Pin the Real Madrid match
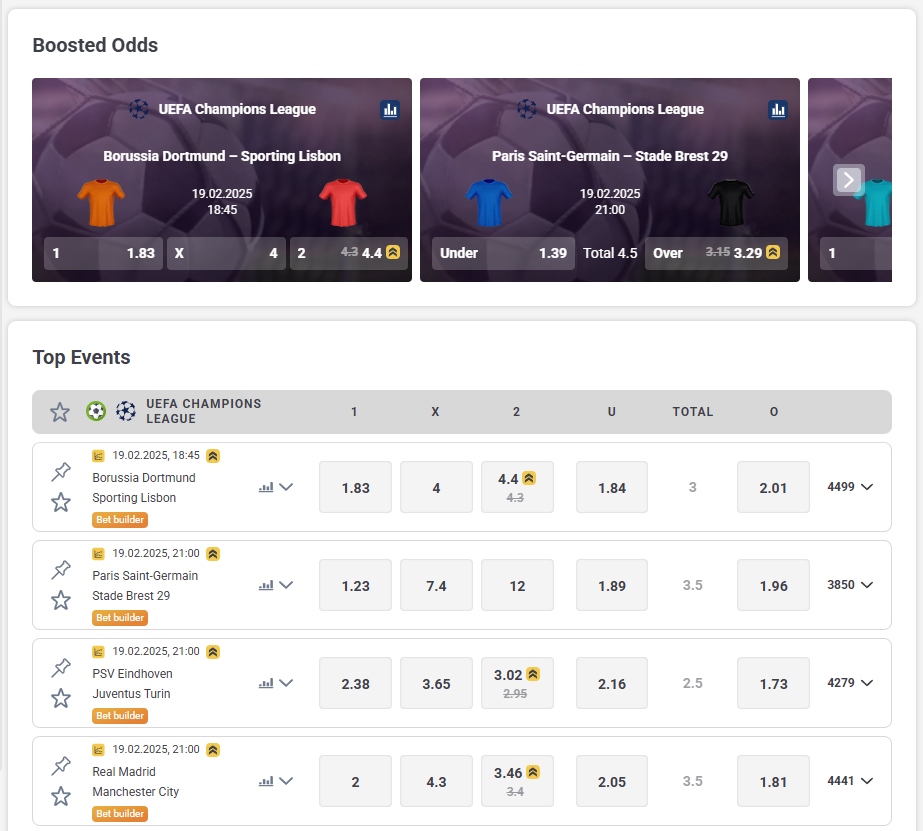 [x=61, y=766]
